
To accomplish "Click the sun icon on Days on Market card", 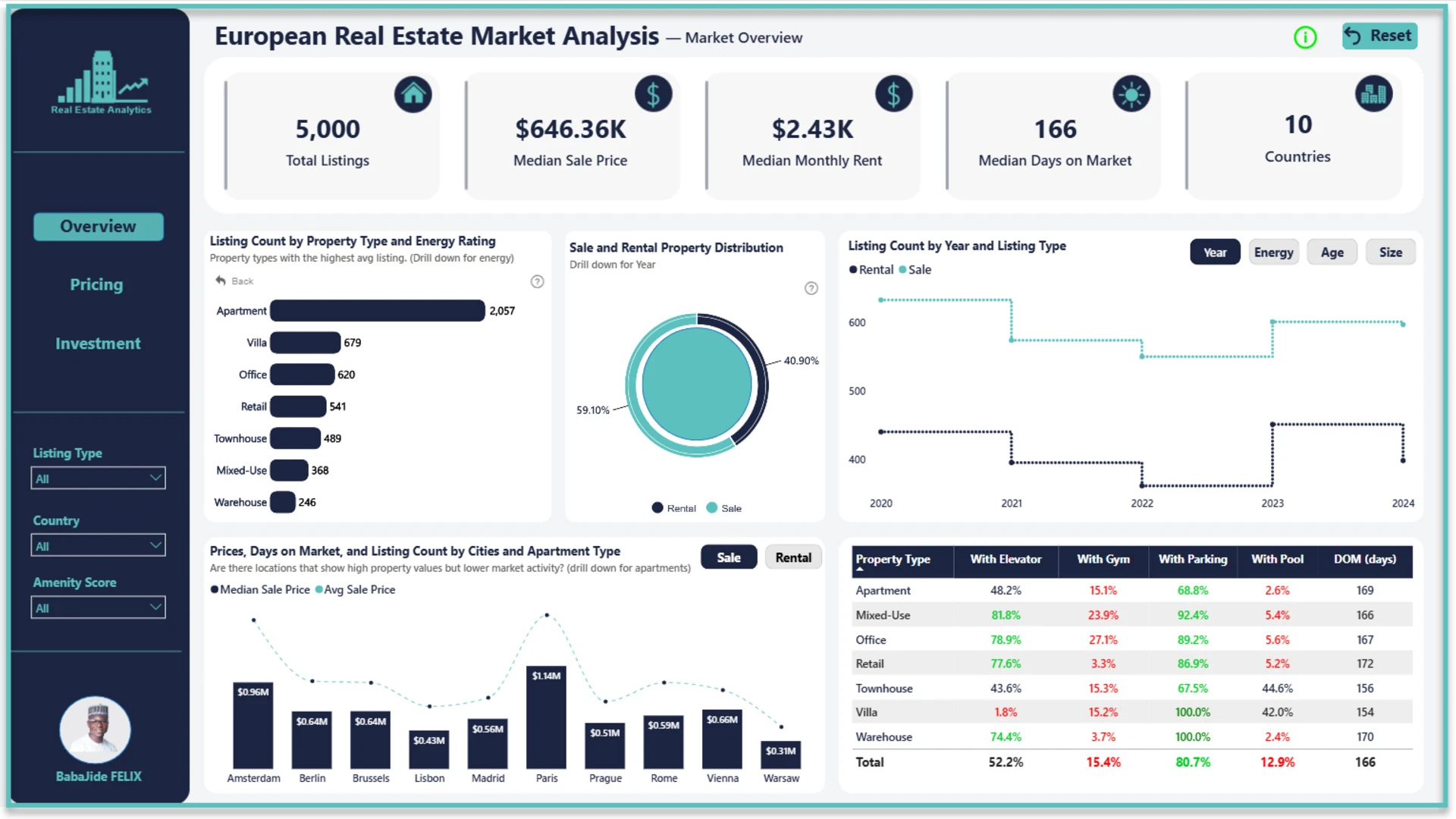I will [1131, 95].
